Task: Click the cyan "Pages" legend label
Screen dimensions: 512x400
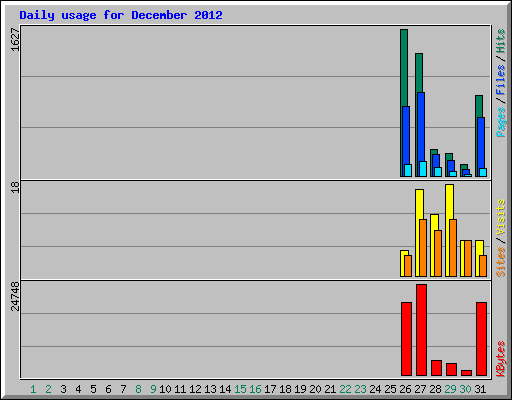Action: (500, 122)
